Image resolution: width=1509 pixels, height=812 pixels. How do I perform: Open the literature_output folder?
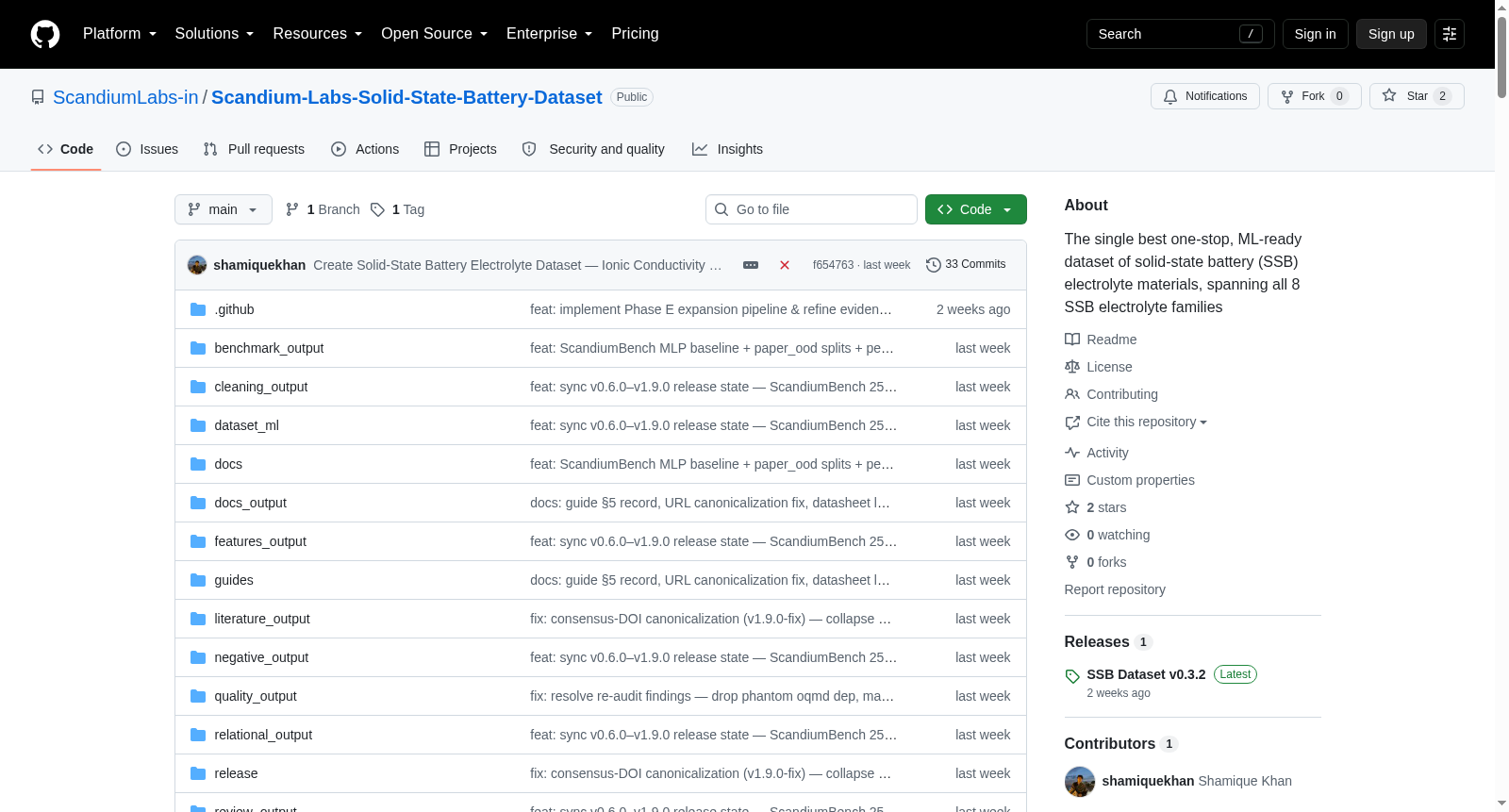pyautogui.click(x=262, y=619)
